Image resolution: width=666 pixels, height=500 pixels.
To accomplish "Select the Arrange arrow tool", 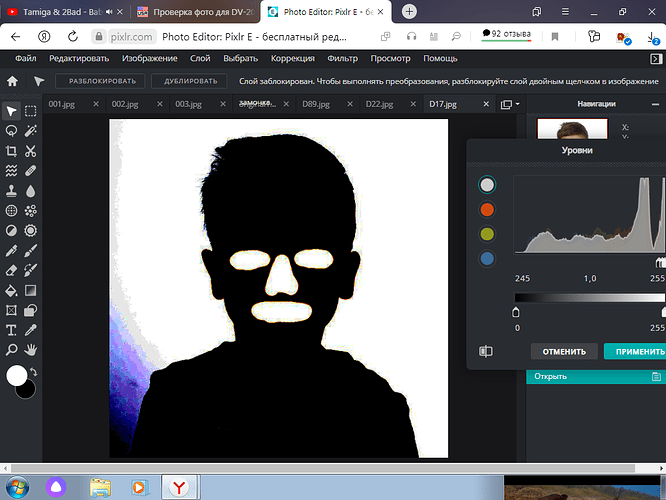I will (x=11, y=111).
